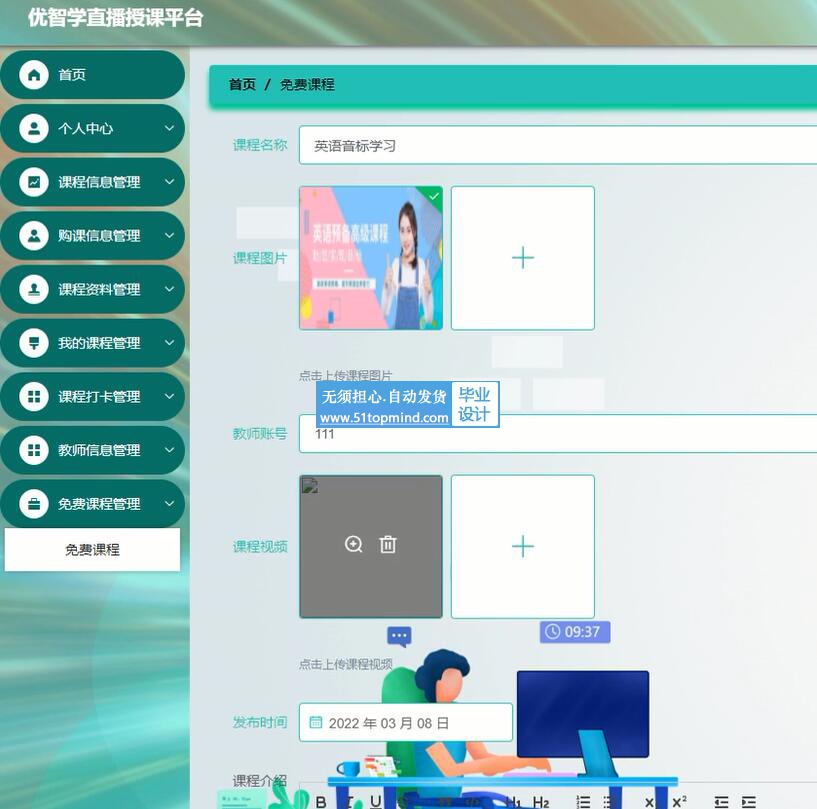The height and width of the screenshot is (809, 817).
Task: Click the 课程介绍 label
Action: [x=259, y=781]
